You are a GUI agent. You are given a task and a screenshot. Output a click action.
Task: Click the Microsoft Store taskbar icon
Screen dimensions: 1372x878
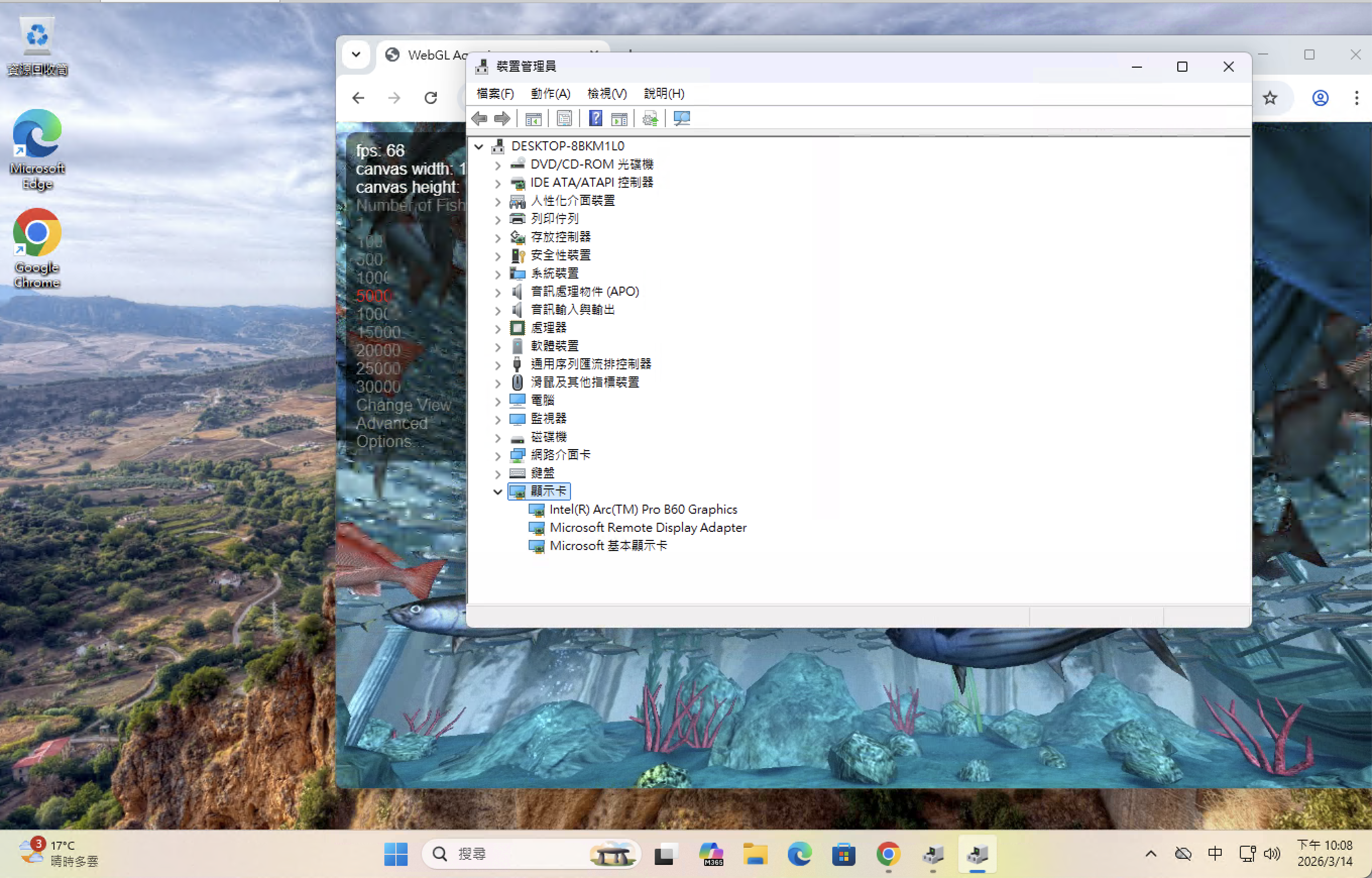pyautogui.click(x=843, y=854)
